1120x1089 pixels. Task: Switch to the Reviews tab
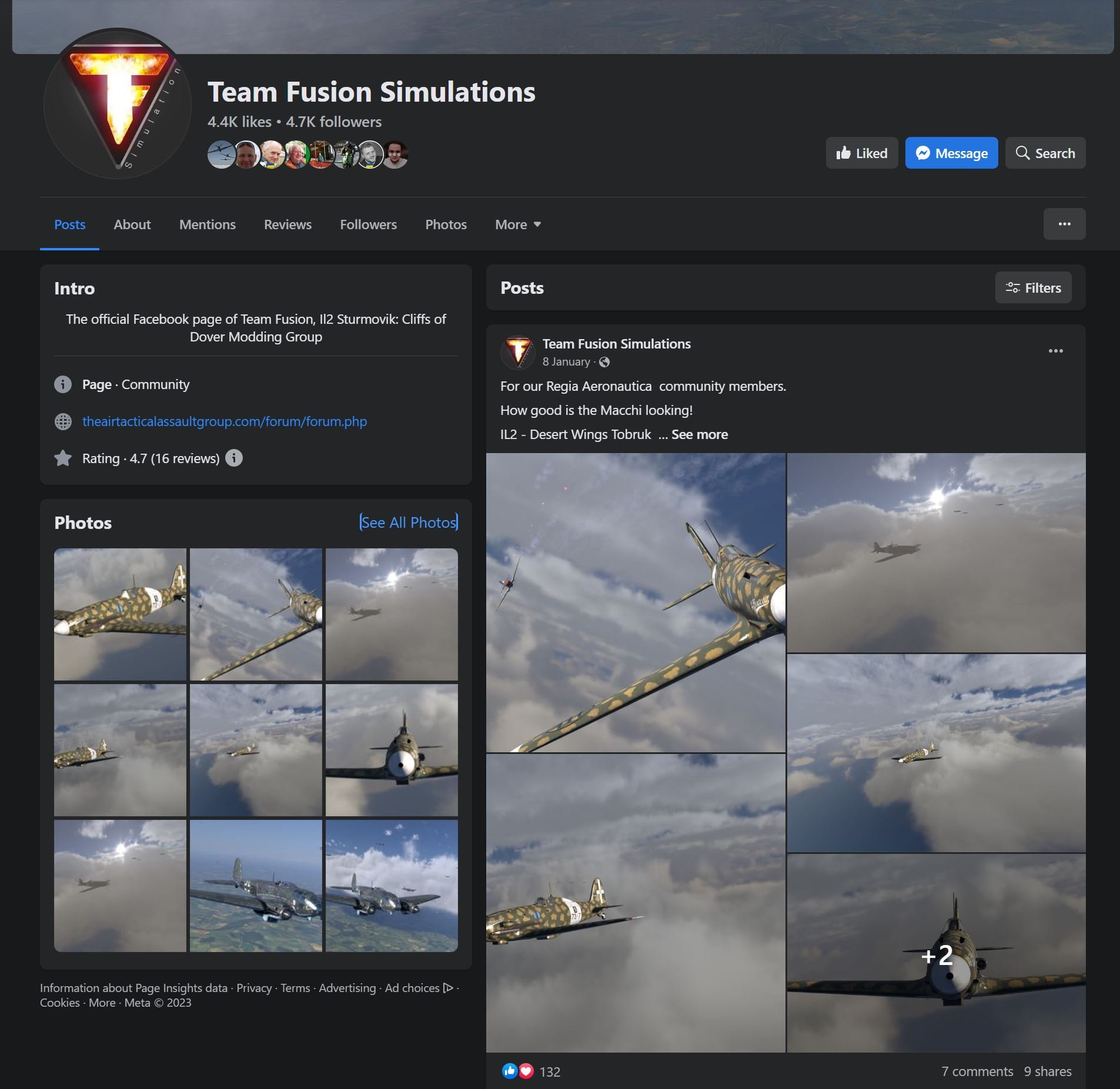[287, 224]
